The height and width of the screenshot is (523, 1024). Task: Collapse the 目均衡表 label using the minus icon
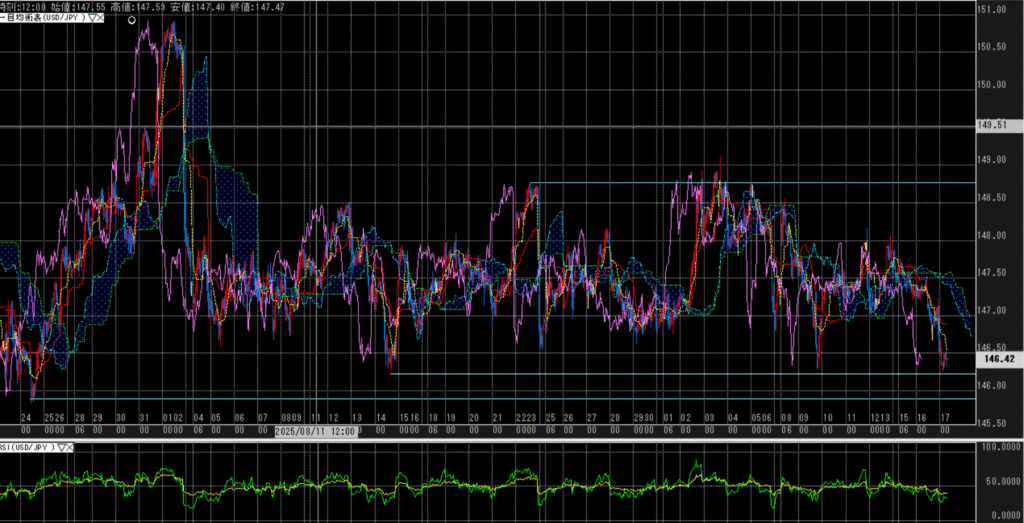(3, 19)
